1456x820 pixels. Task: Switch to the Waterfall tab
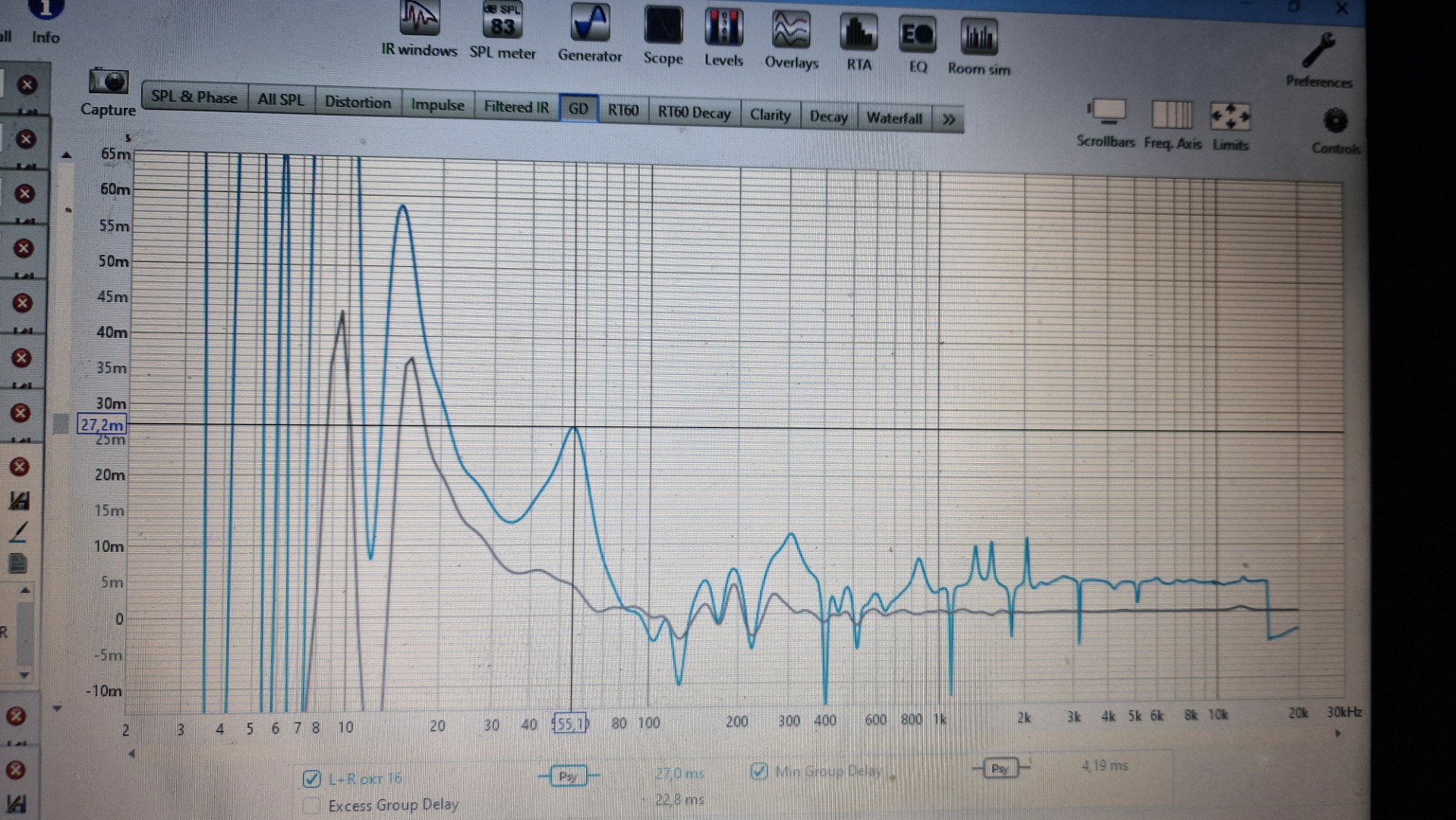pyautogui.click(x=894, y=118)
